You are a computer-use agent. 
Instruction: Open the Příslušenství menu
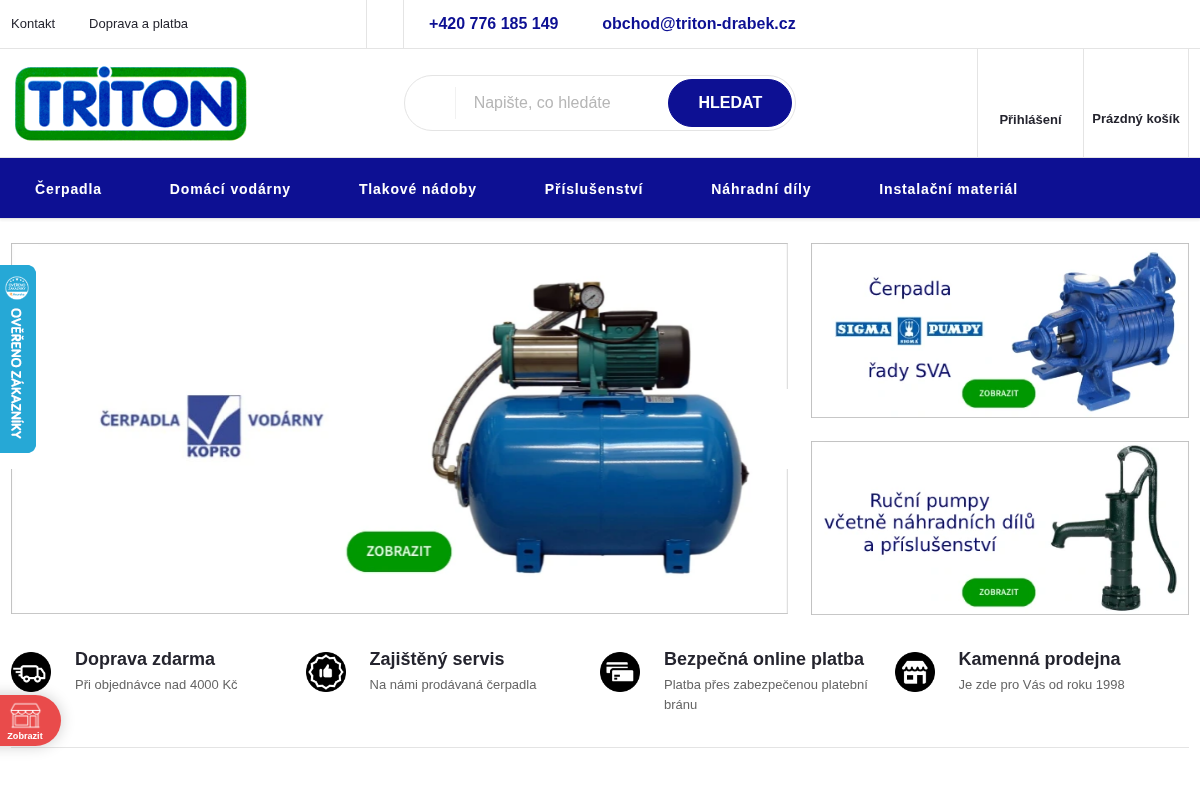tap(594, 189)
